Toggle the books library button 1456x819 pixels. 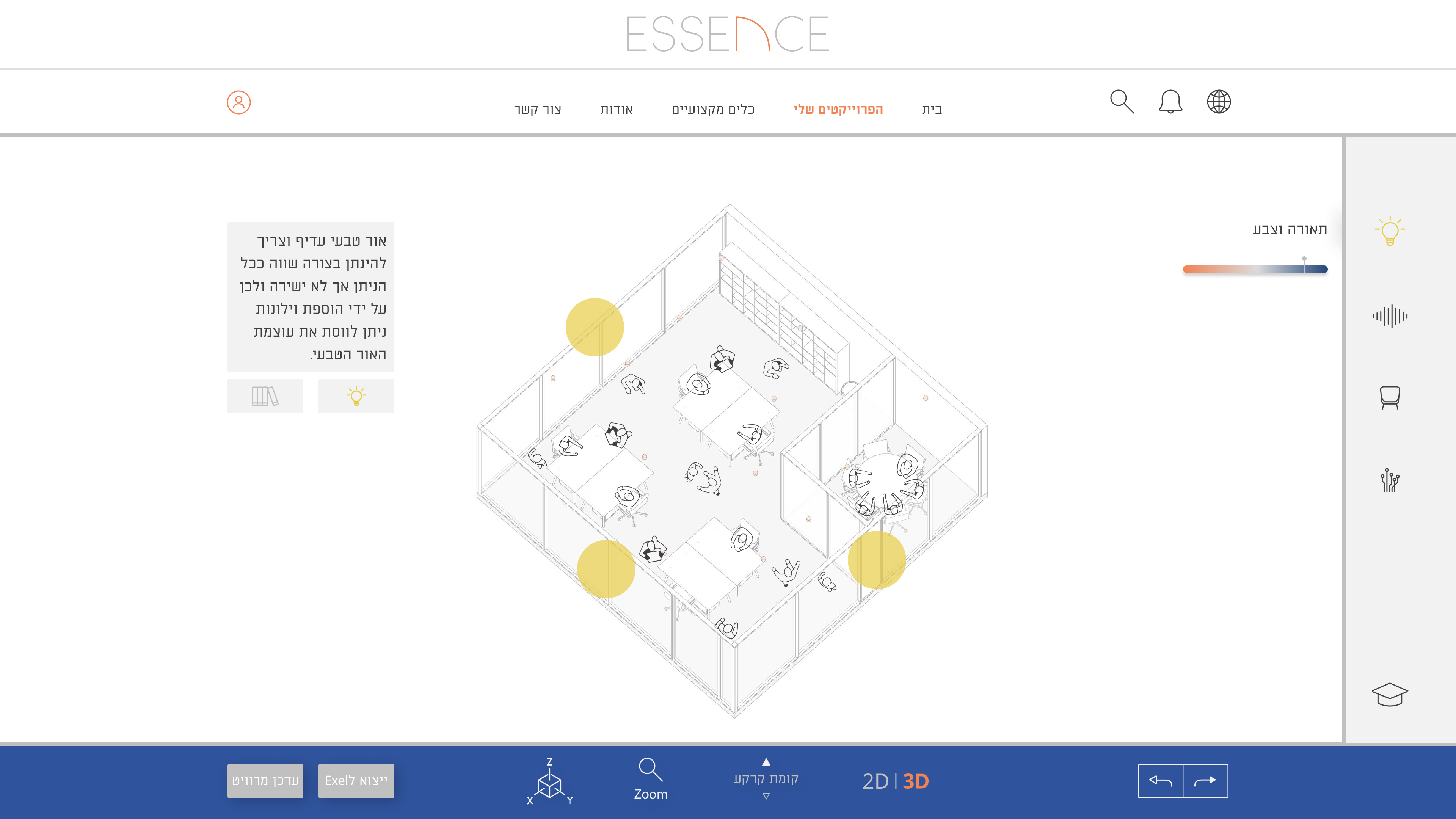pyautogui.click(x=265, y=396)
